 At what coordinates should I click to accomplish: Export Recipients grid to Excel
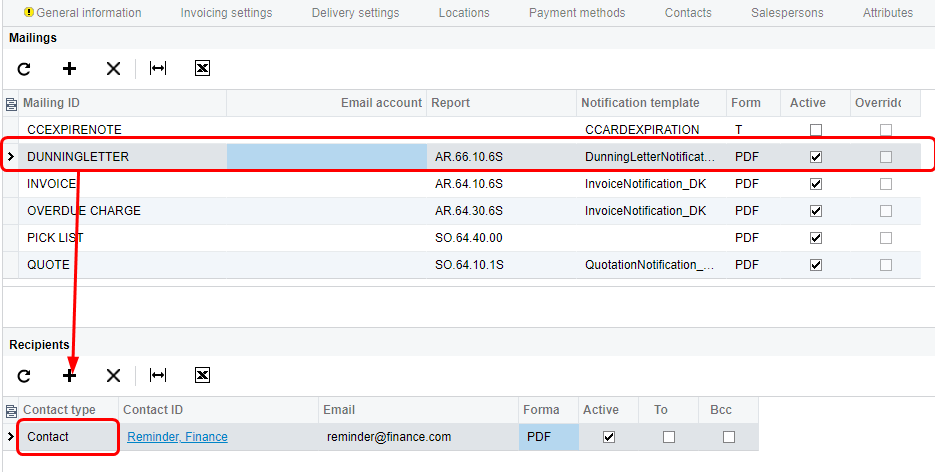point(203,375)
